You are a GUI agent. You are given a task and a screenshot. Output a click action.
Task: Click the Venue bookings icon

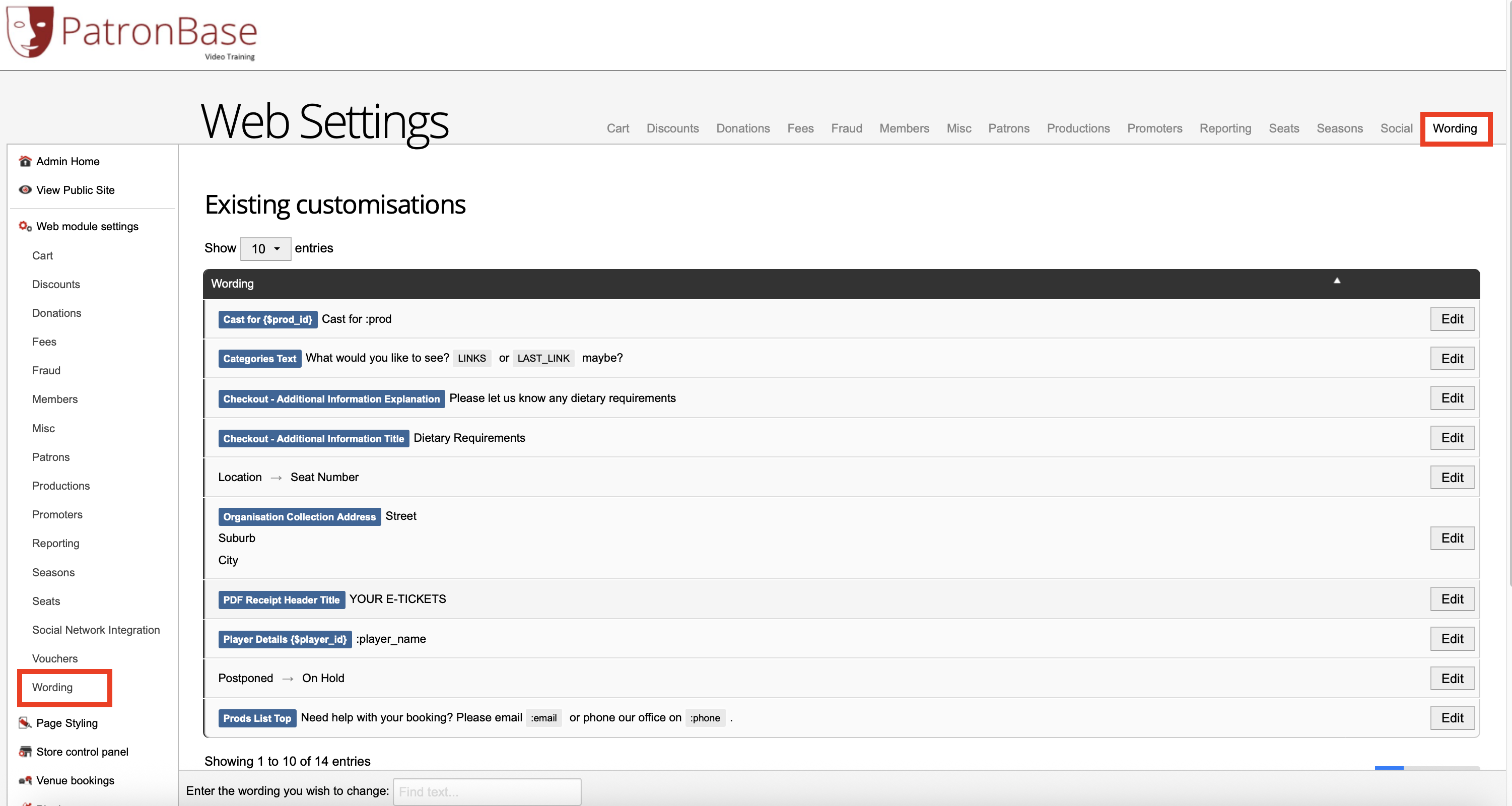tap(25, 780)
